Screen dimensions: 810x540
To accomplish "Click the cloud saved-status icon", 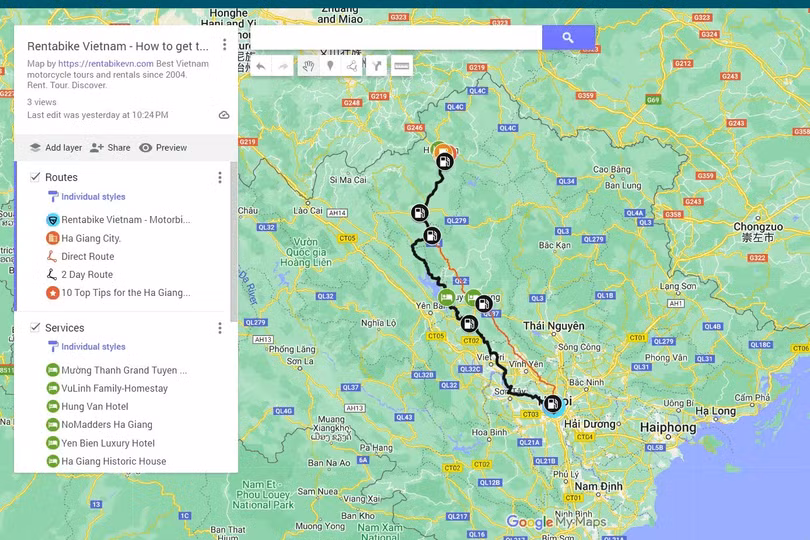I will [224, 115].
